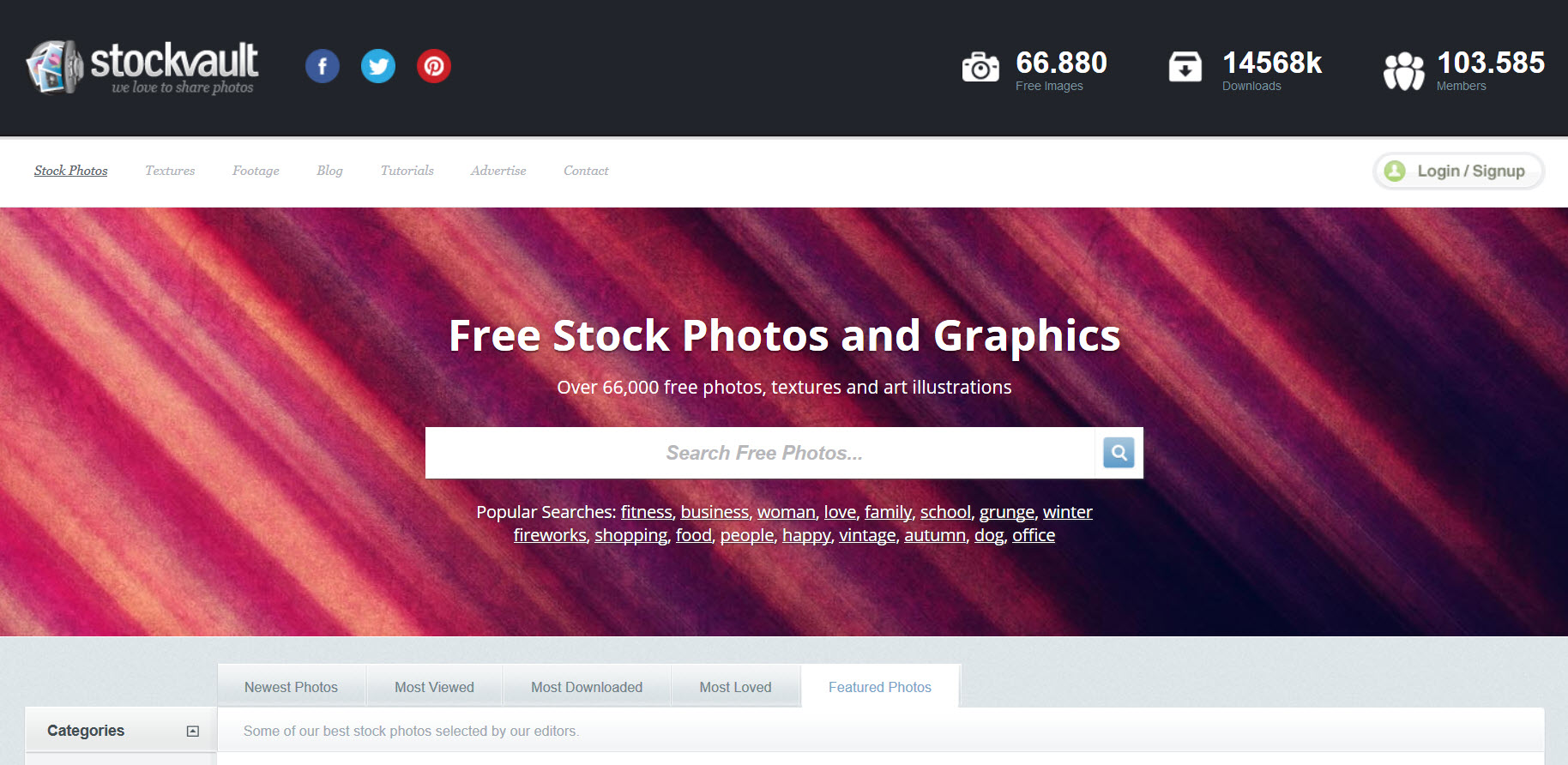
Task: Select the Most Viewed tab
Action: point(434,687)
